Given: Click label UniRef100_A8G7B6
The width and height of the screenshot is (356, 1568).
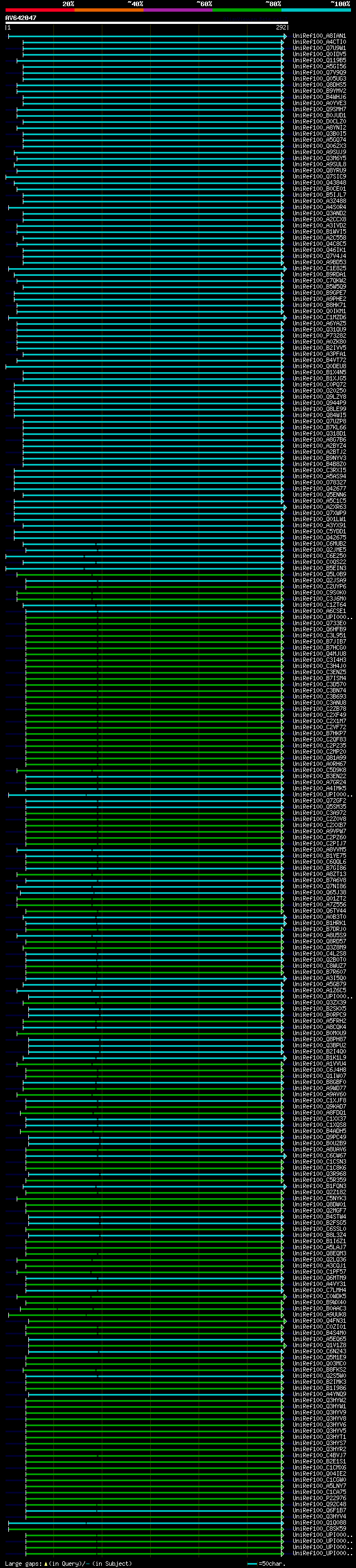Looking at the screenshot, I should [x=319, y=439].
